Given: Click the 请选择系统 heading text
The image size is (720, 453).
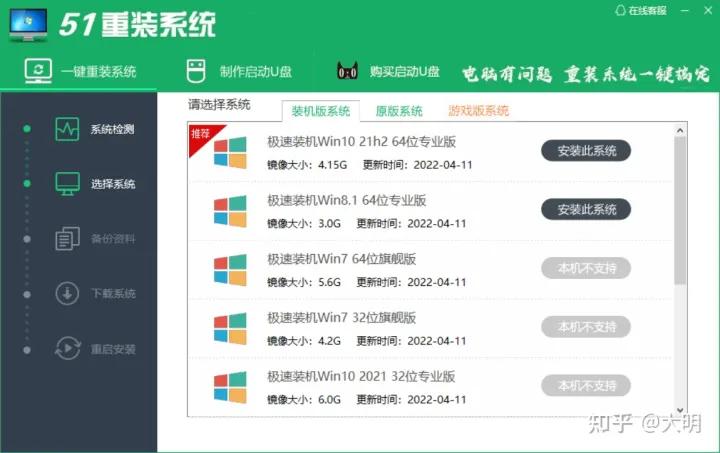Looking at the screenshot, I should [x=219, y=105].
